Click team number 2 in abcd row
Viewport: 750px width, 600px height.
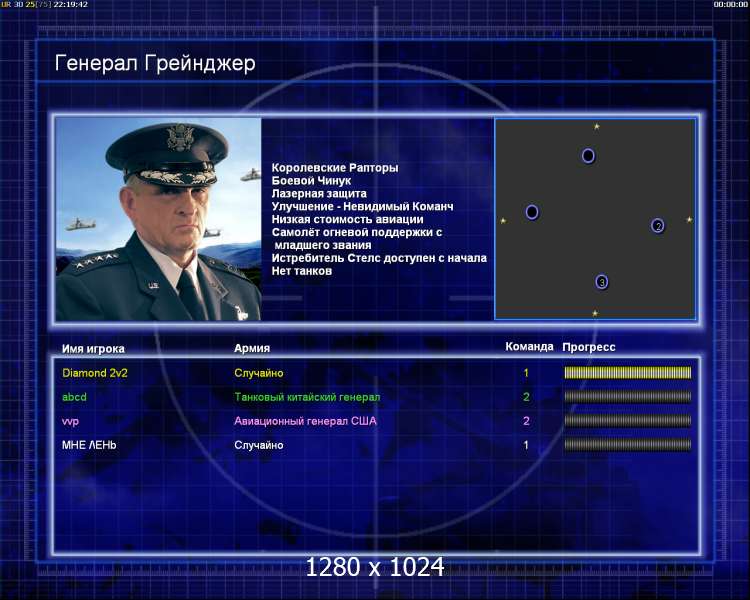pyautogui.click(x=526, y=397)
